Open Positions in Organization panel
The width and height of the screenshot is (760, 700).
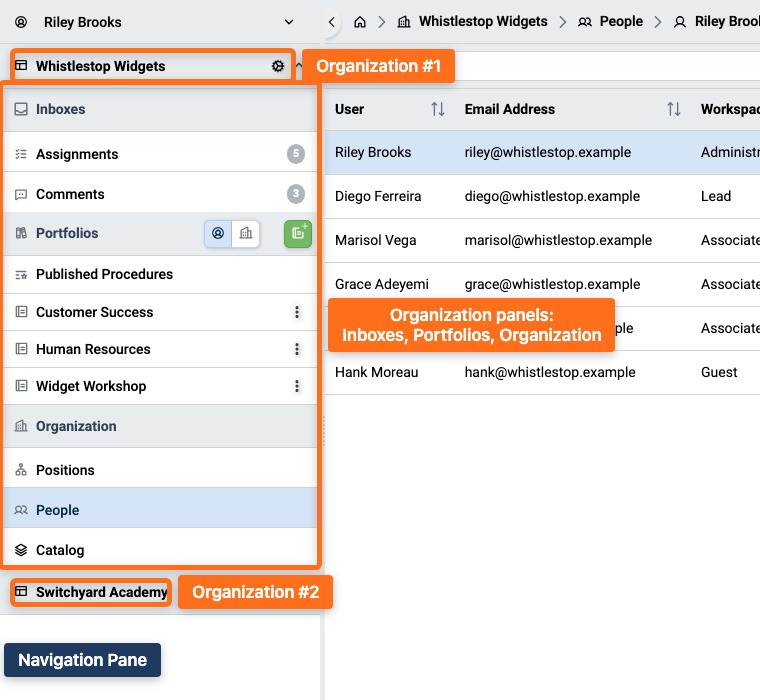160,470
